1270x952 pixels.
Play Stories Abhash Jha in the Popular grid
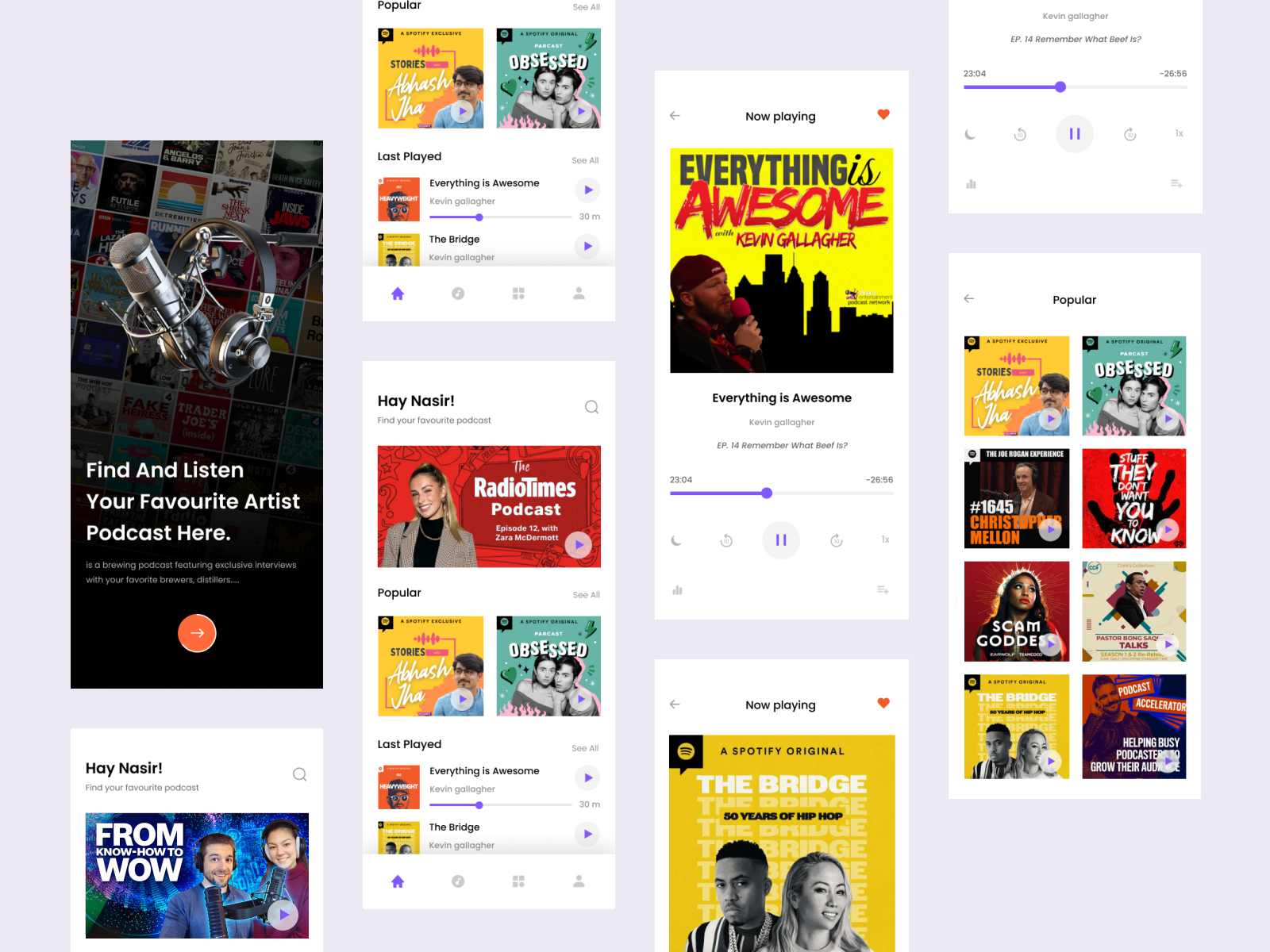pyautogui.click(x=1051, y=419)
